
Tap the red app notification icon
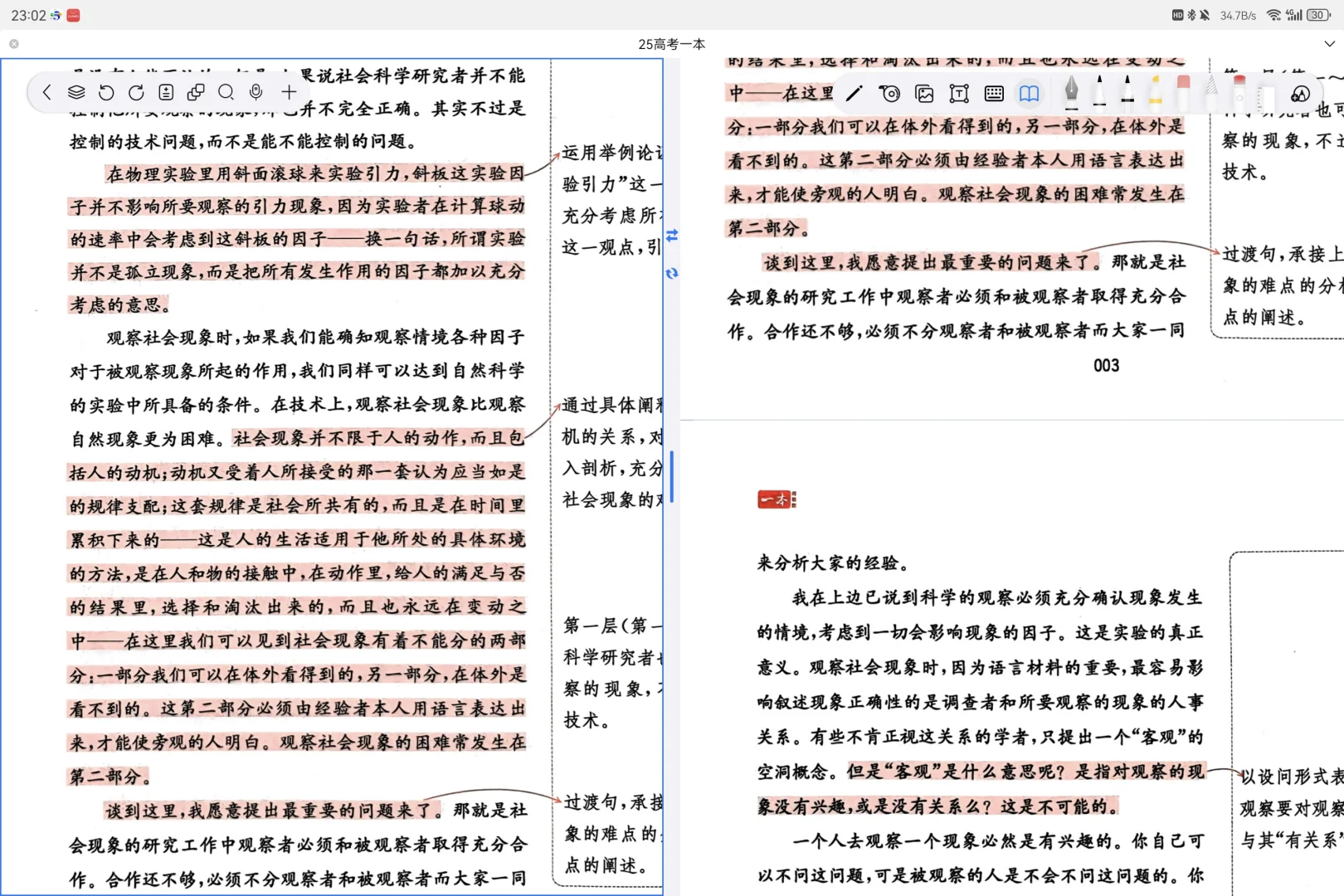73,15
